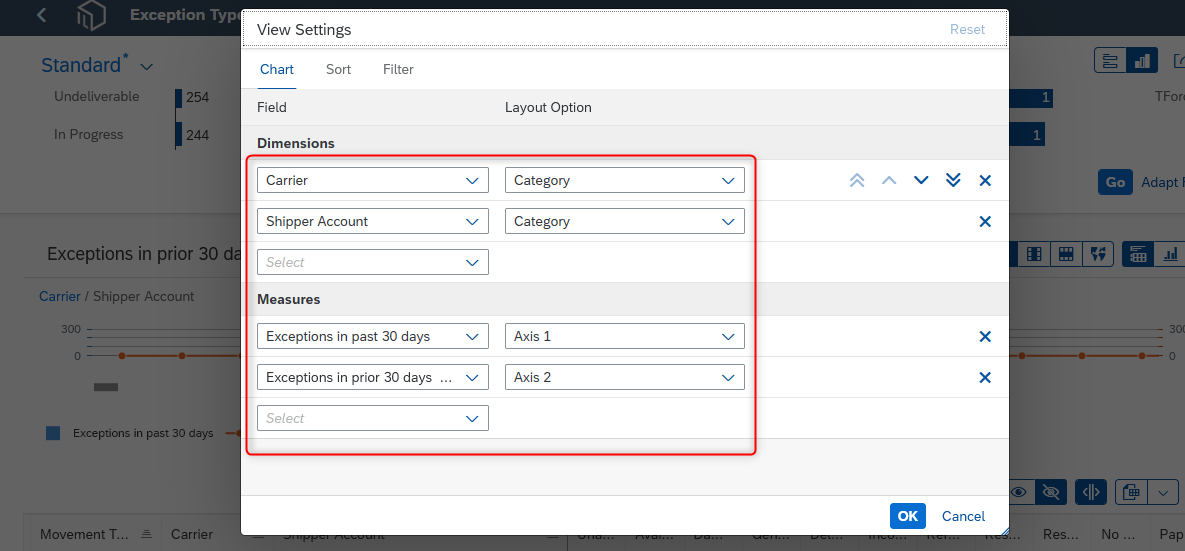The width and height of the screenshot is (1185, 551).
Task: Click the Carrier breadcrumb link
Action: pos(60,296)
